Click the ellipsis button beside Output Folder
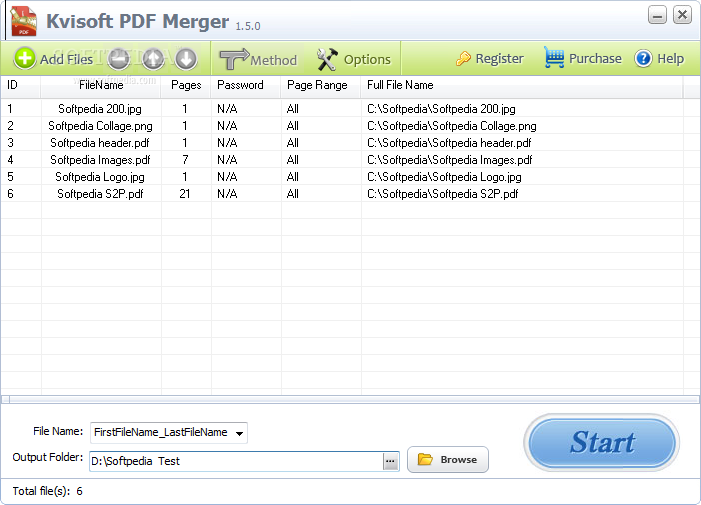The height and width of the screenshot is (505, 701). coord(390,461)
